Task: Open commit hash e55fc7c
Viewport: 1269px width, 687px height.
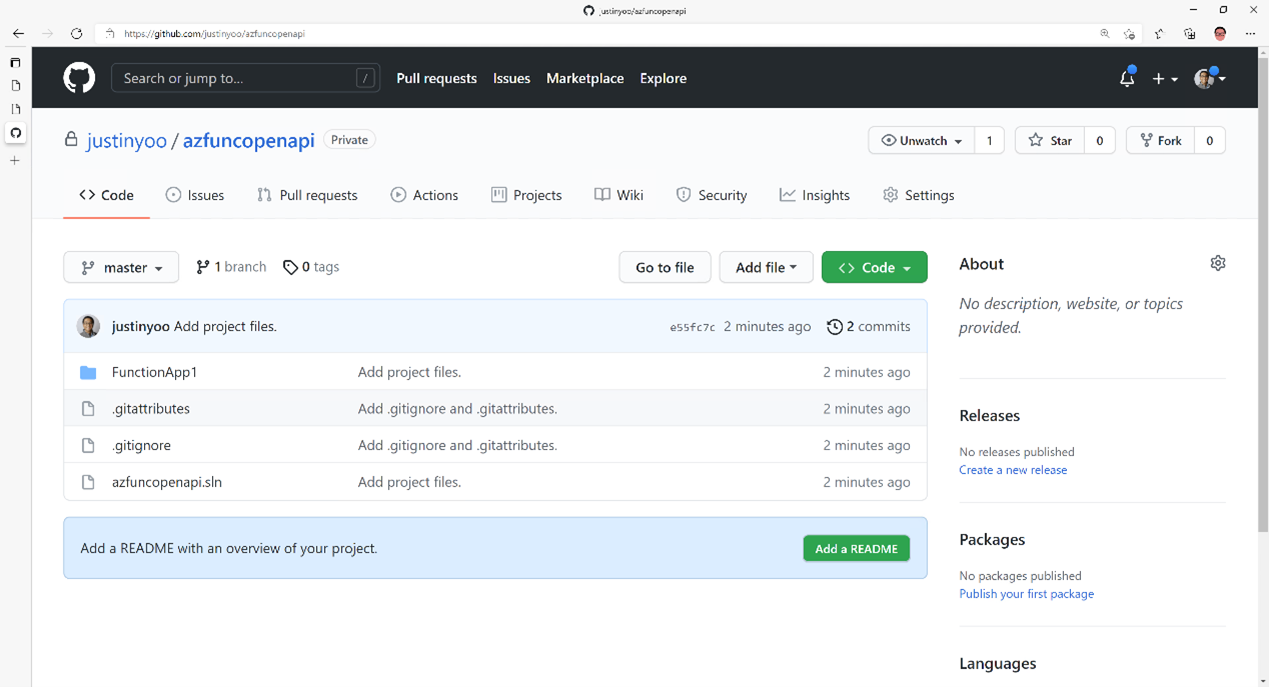Action: 692,327
